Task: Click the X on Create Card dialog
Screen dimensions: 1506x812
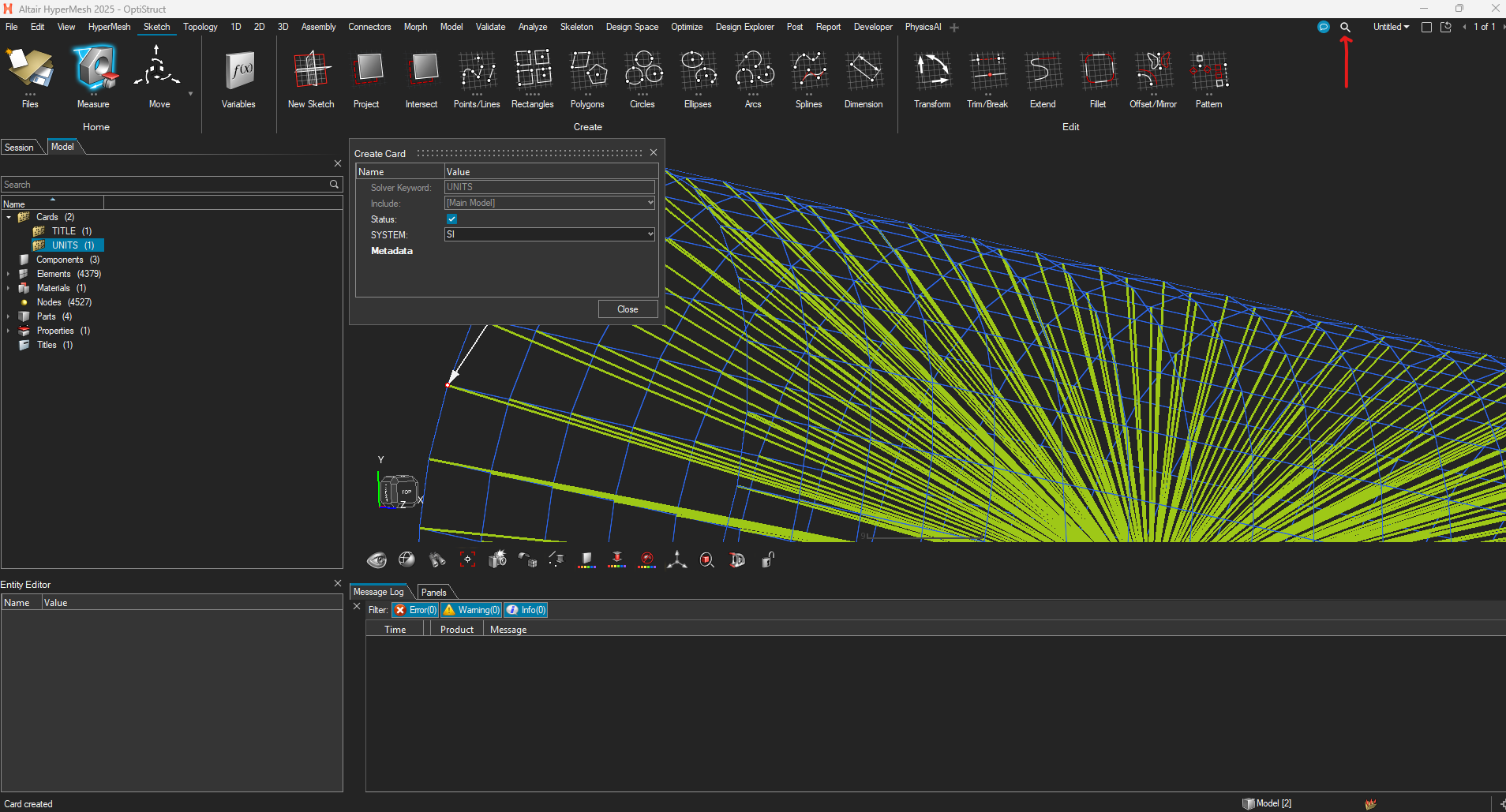Action: point(654,152)
